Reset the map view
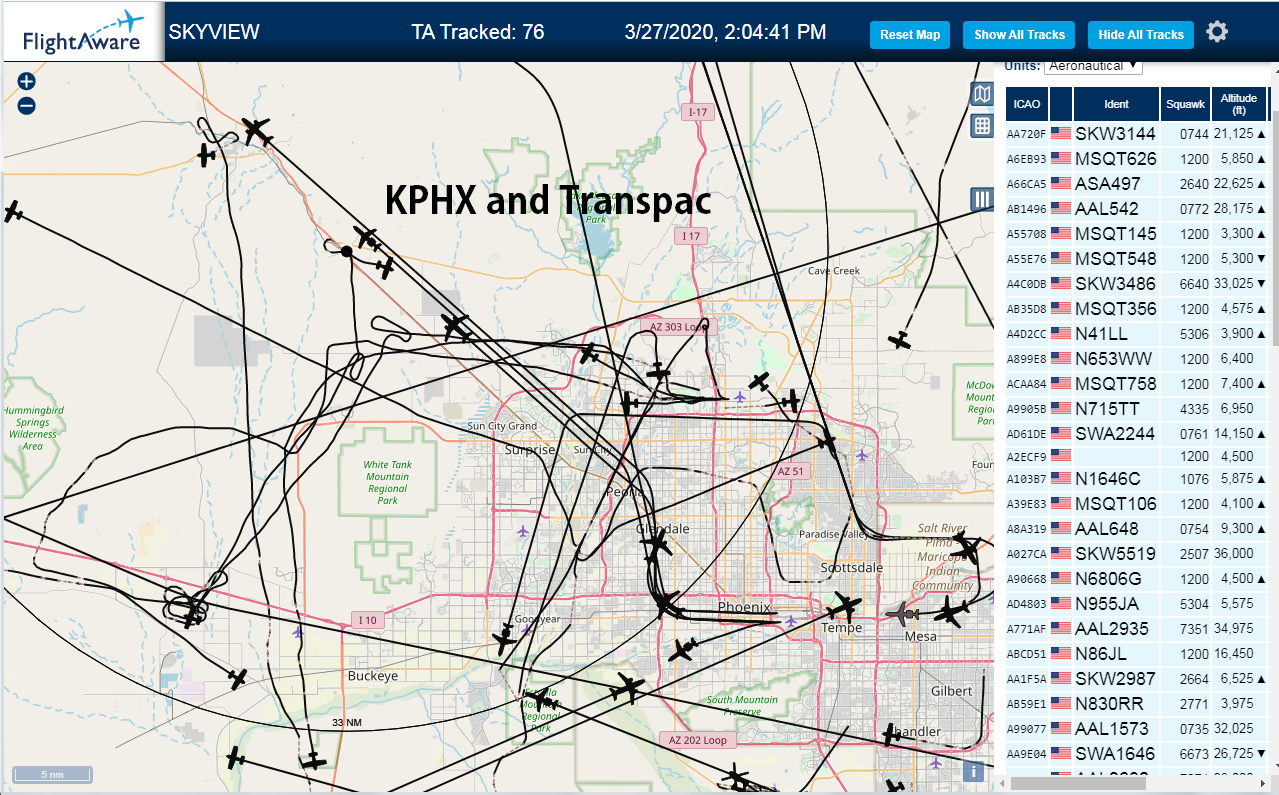 click(x=910, y=34)
